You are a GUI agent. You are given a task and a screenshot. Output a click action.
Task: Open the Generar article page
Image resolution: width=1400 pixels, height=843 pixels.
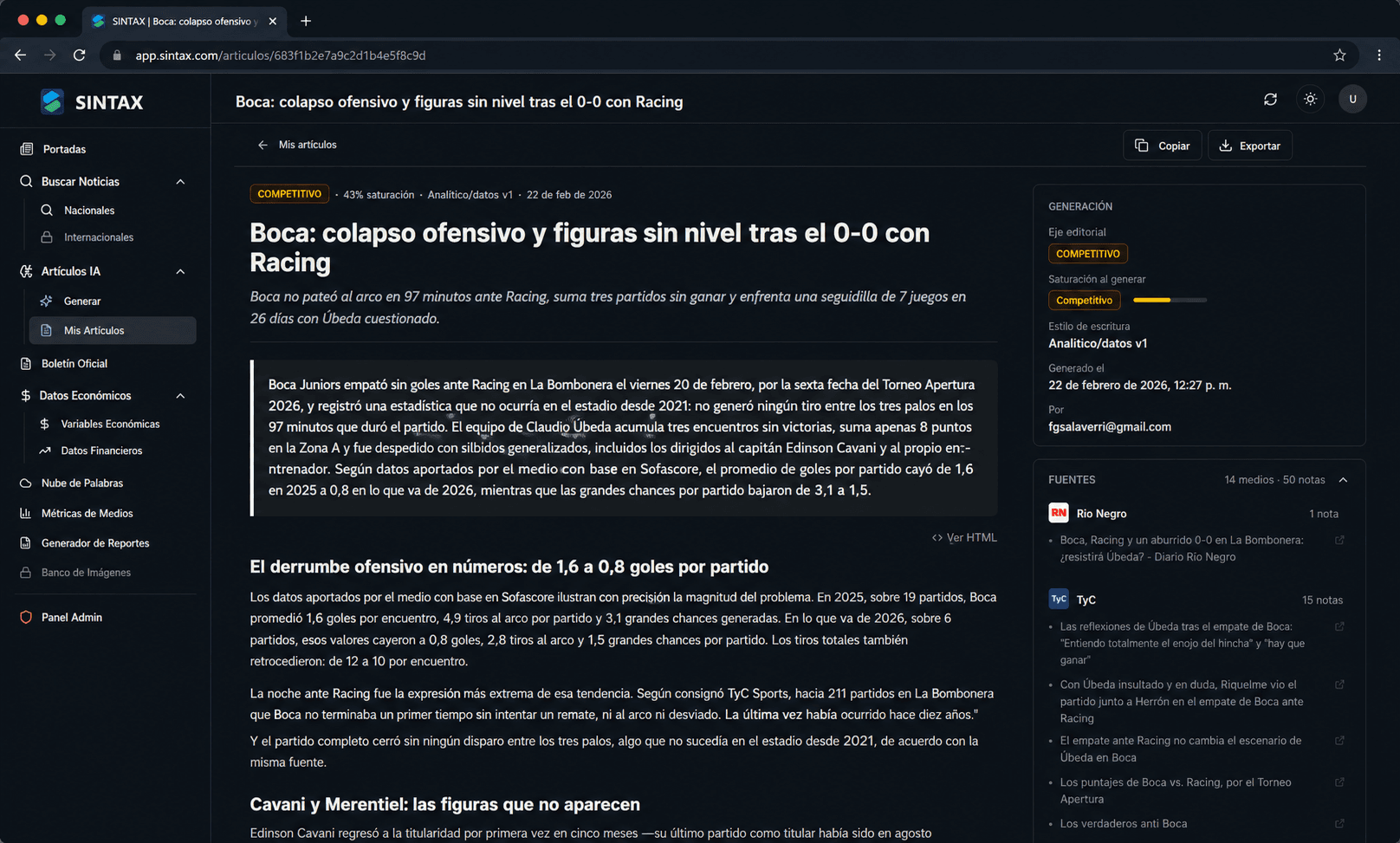(x=82, y=302)
